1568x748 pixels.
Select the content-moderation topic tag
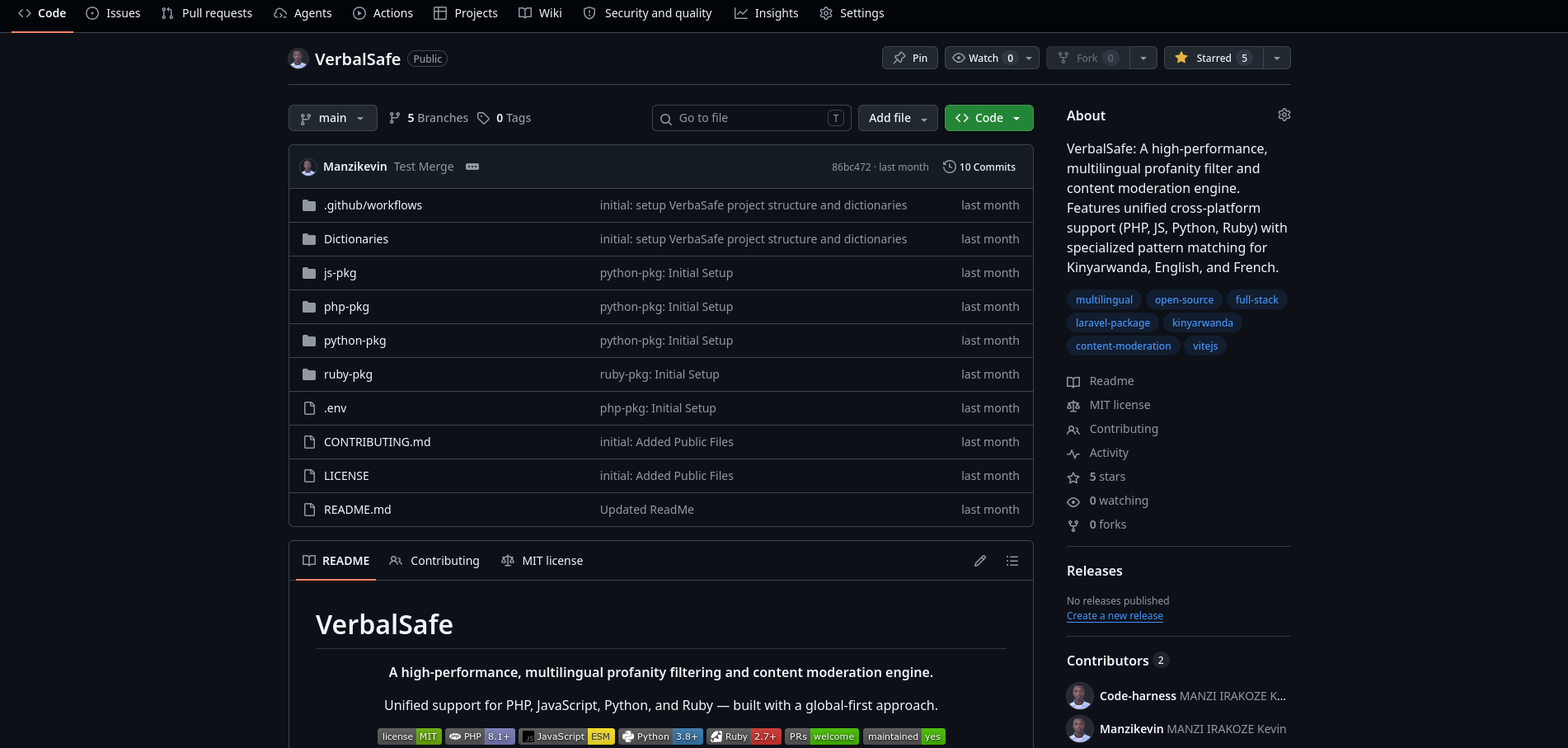point(1123,346)
